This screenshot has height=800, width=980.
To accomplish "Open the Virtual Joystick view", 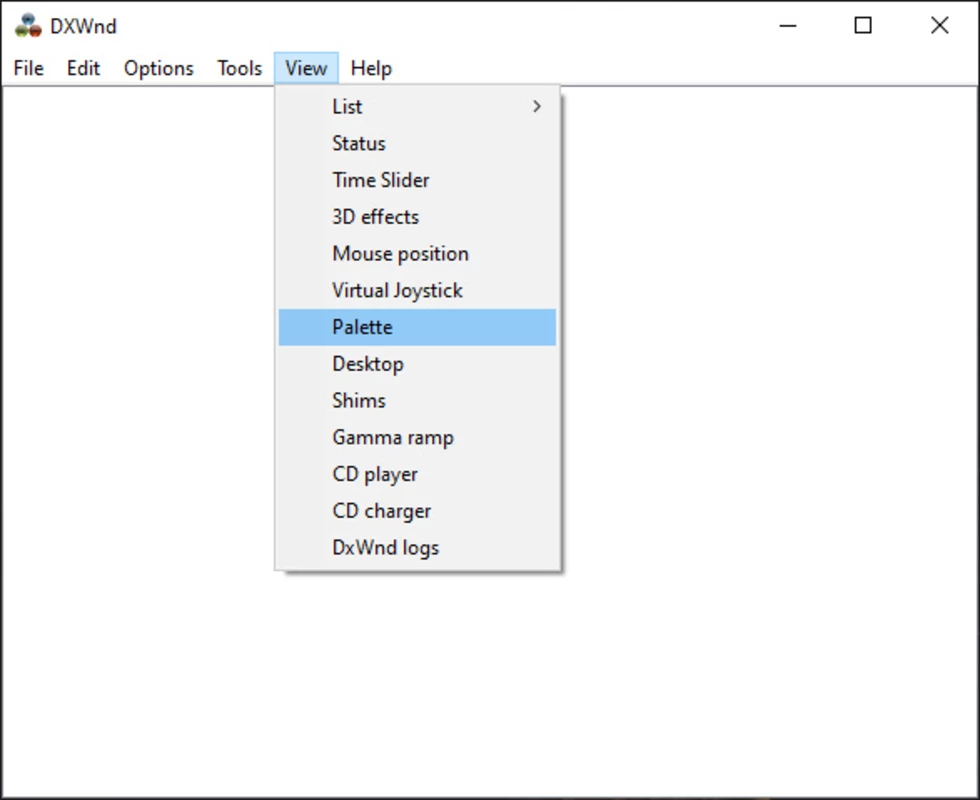I will click(417, 291).
